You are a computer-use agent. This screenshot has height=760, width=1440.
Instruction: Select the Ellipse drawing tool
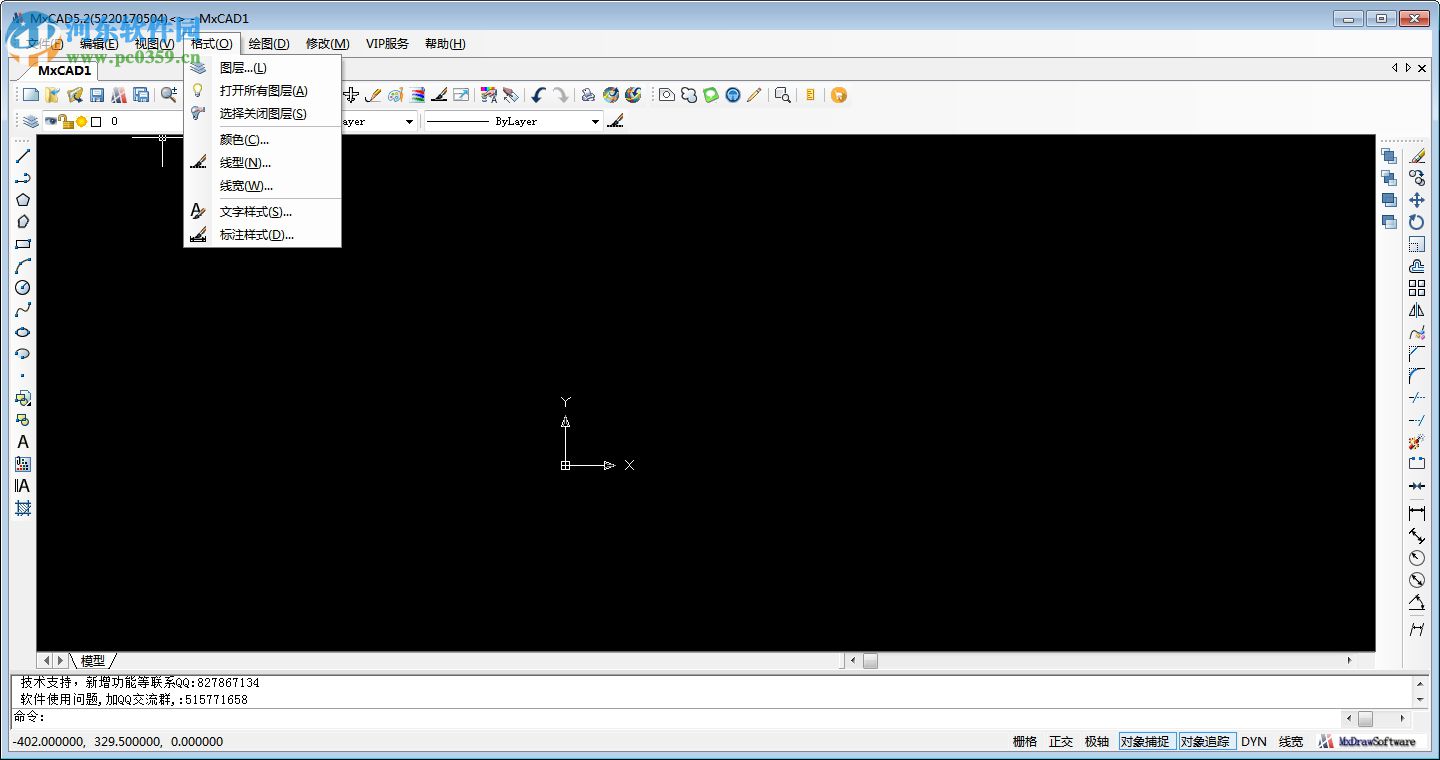coord(22,332)
